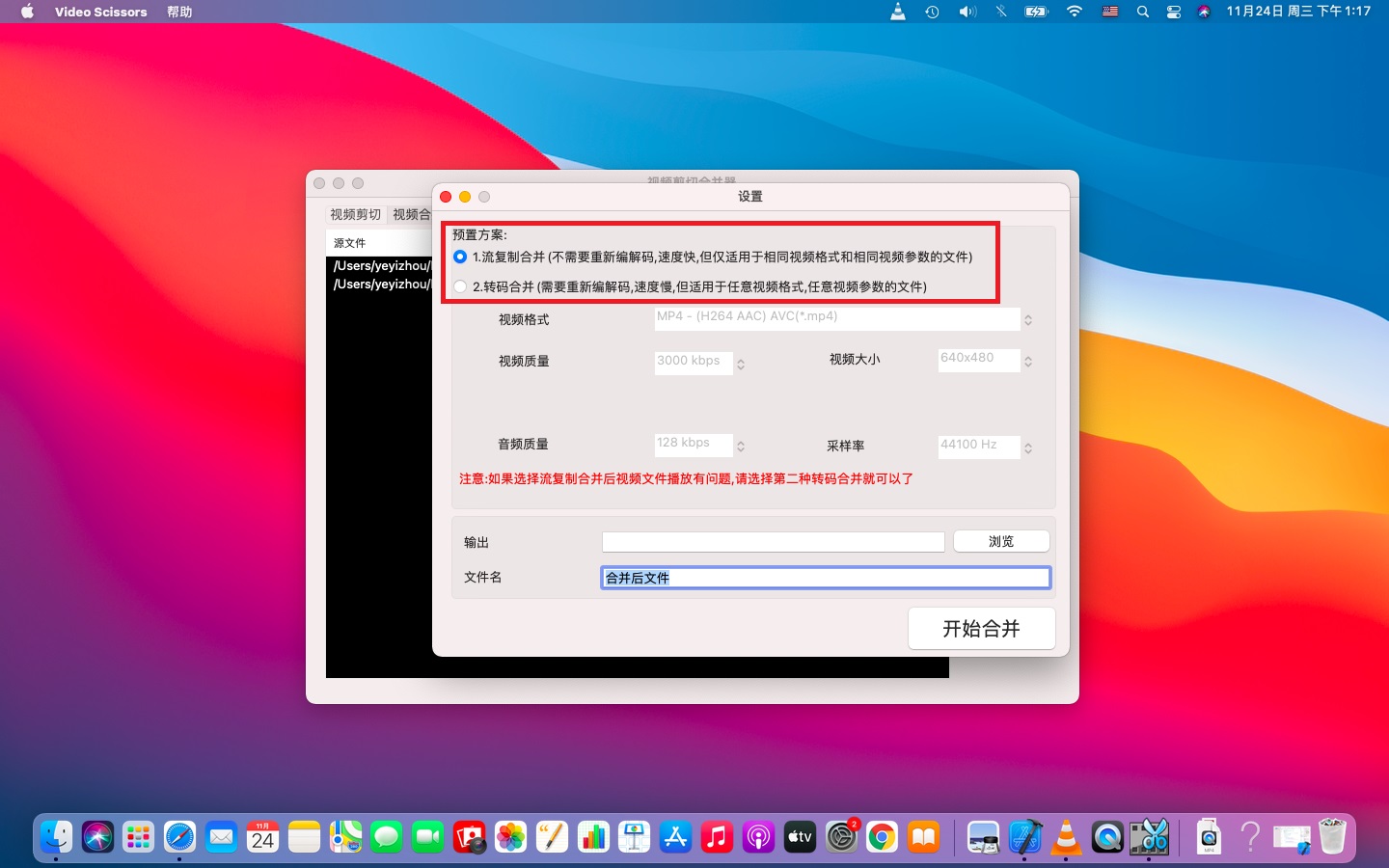Switch to the partly hidden 视频合 tab

tap(410, 214)
